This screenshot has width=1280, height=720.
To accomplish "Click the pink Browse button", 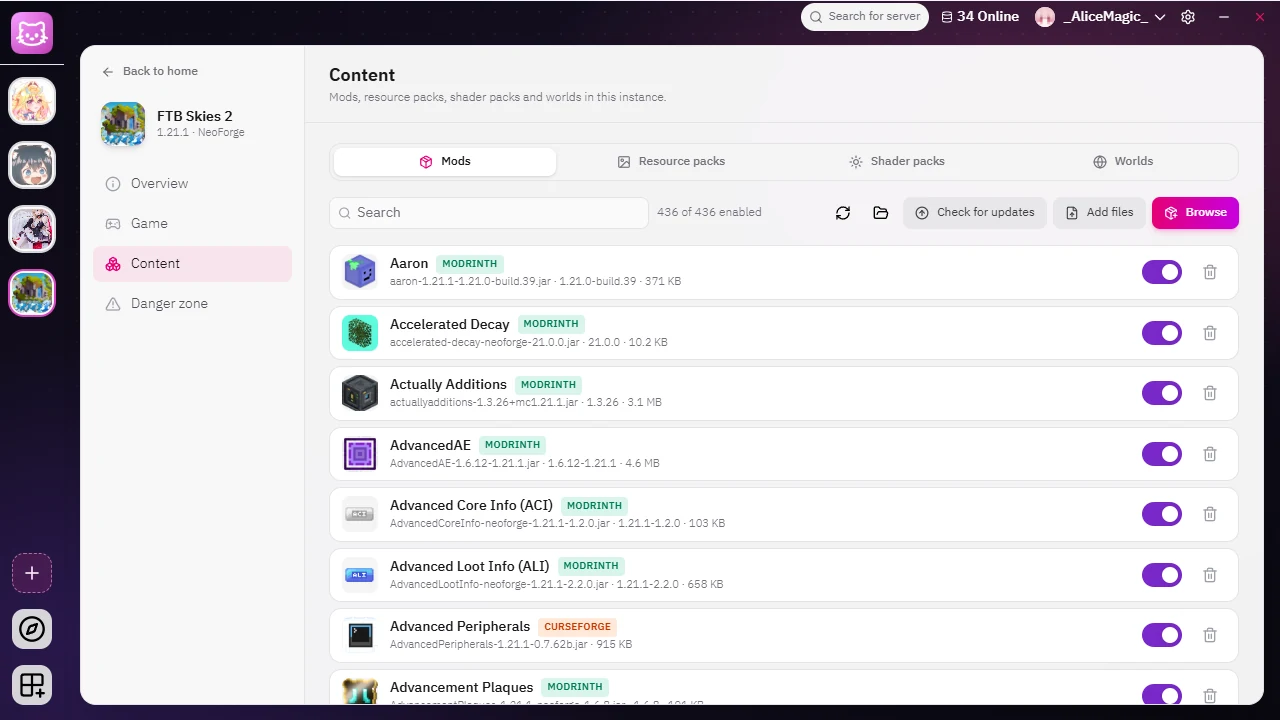I will point(1195,213).
